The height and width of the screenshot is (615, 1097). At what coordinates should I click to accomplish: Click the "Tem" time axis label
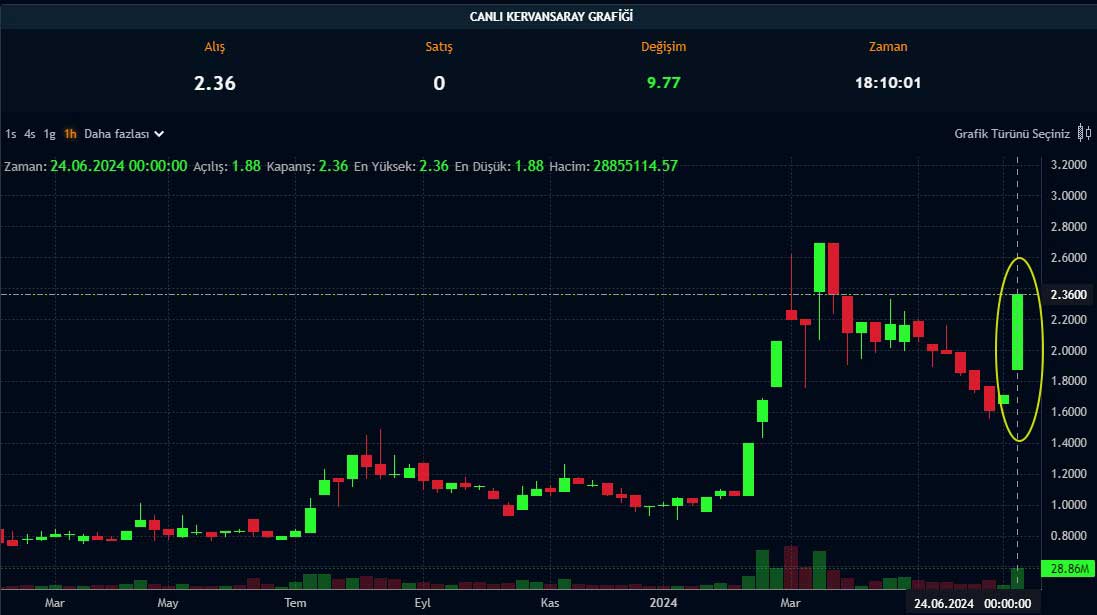(295, 603)
